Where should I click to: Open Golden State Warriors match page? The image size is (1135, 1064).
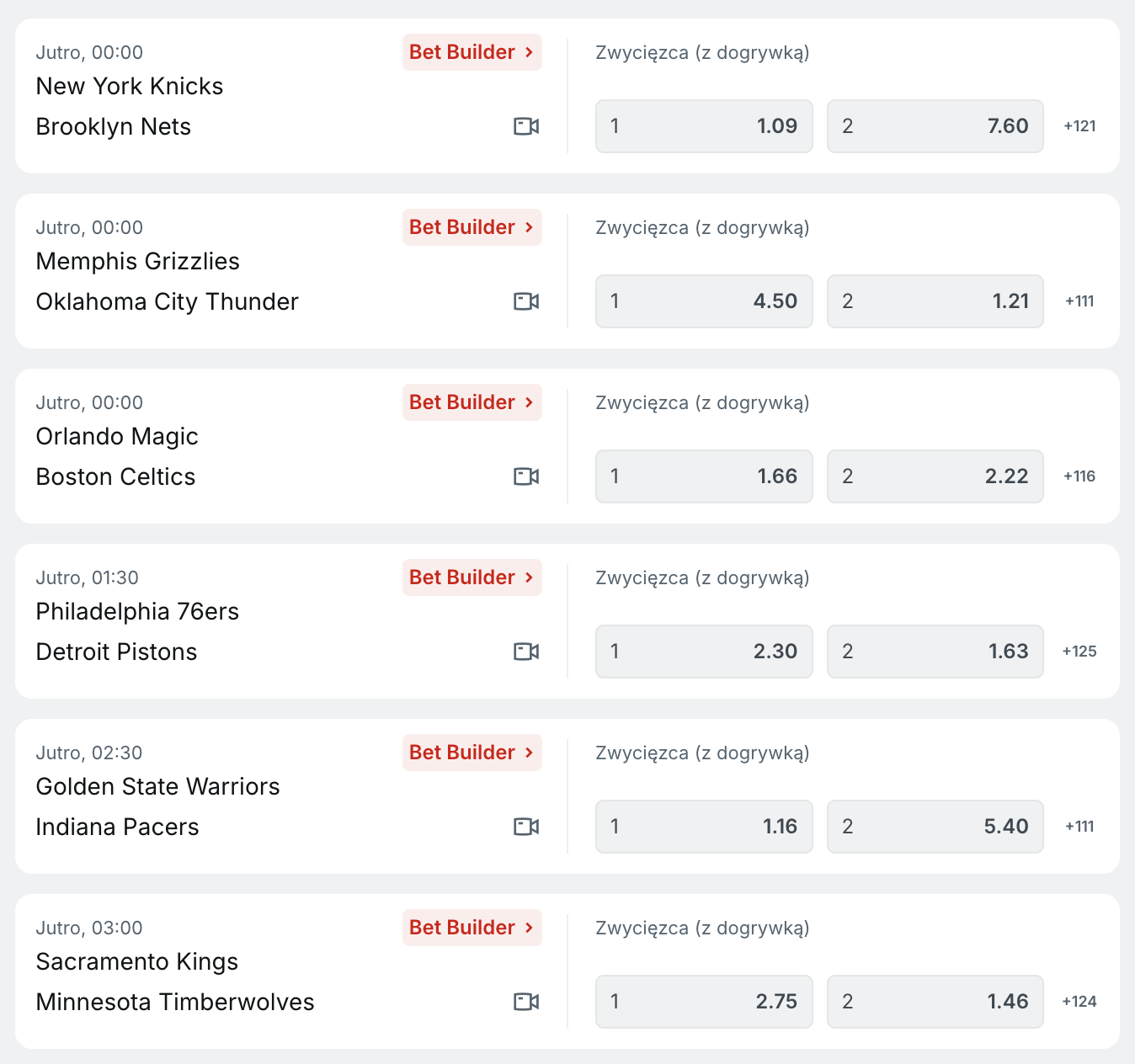pos(157,786)
